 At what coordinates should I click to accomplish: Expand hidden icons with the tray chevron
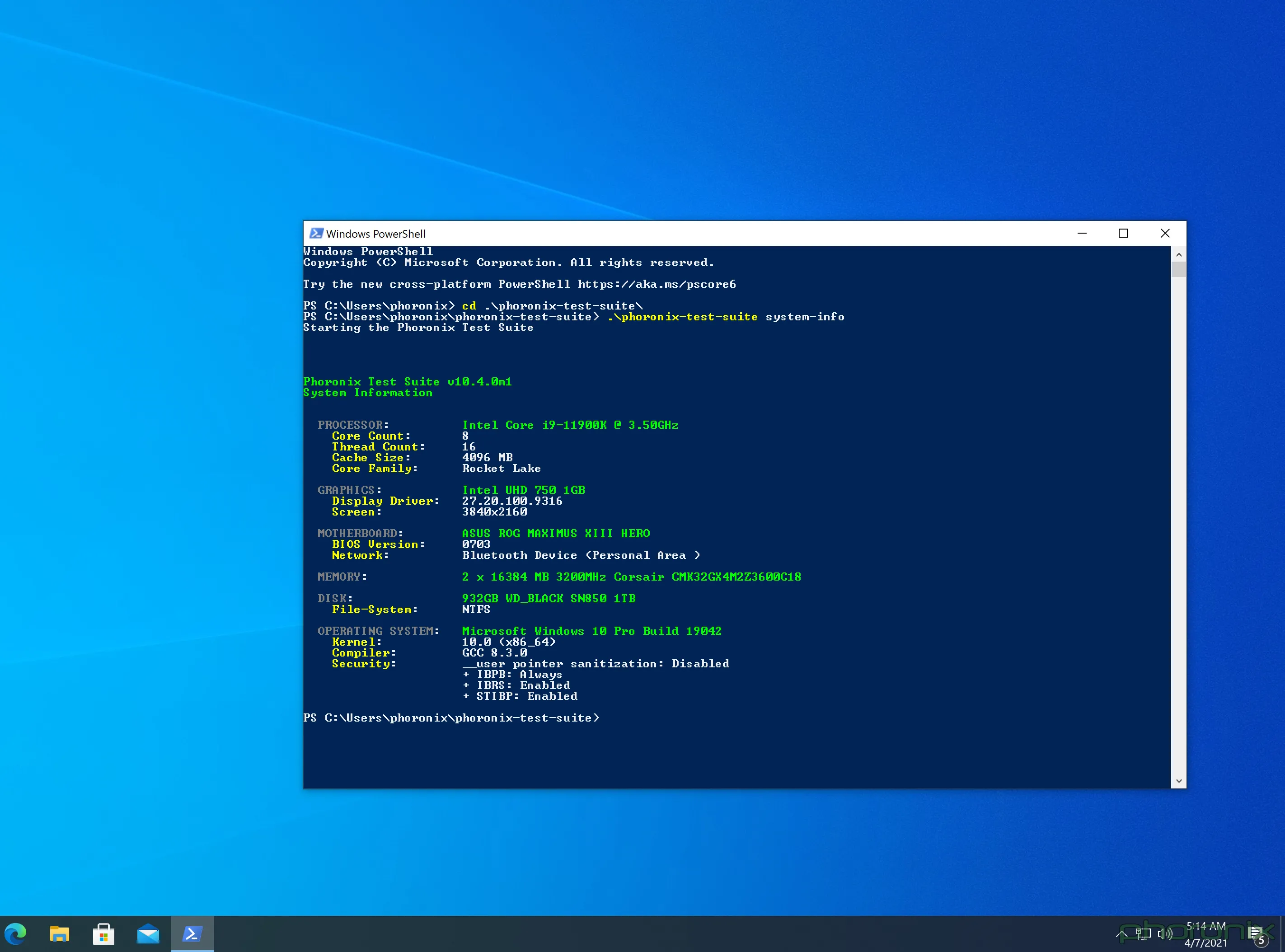coord(1122,933)
